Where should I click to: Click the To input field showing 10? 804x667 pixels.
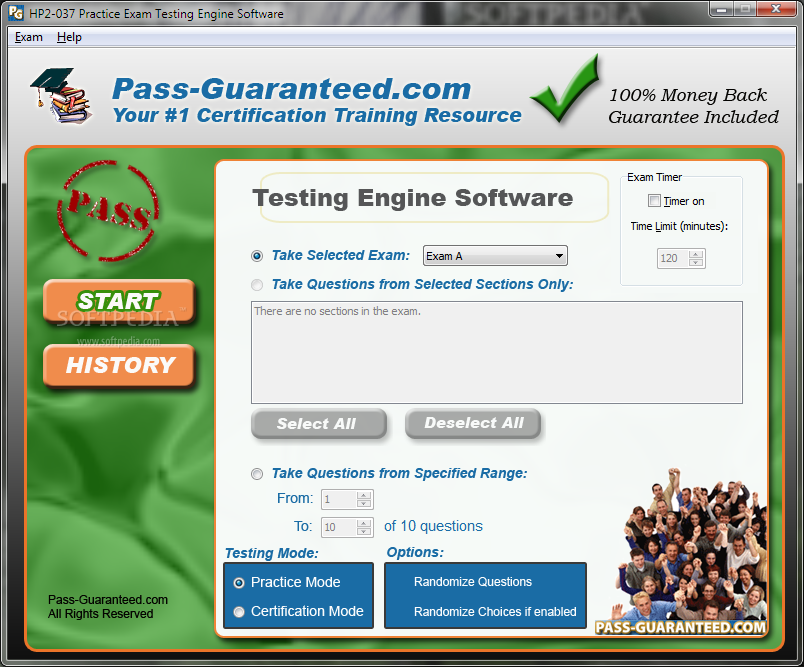point(339,527)
